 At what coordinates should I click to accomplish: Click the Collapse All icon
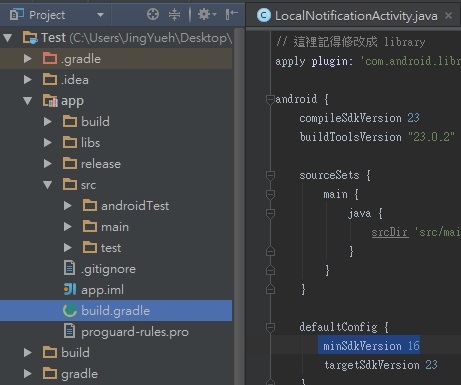click(174, 15)
